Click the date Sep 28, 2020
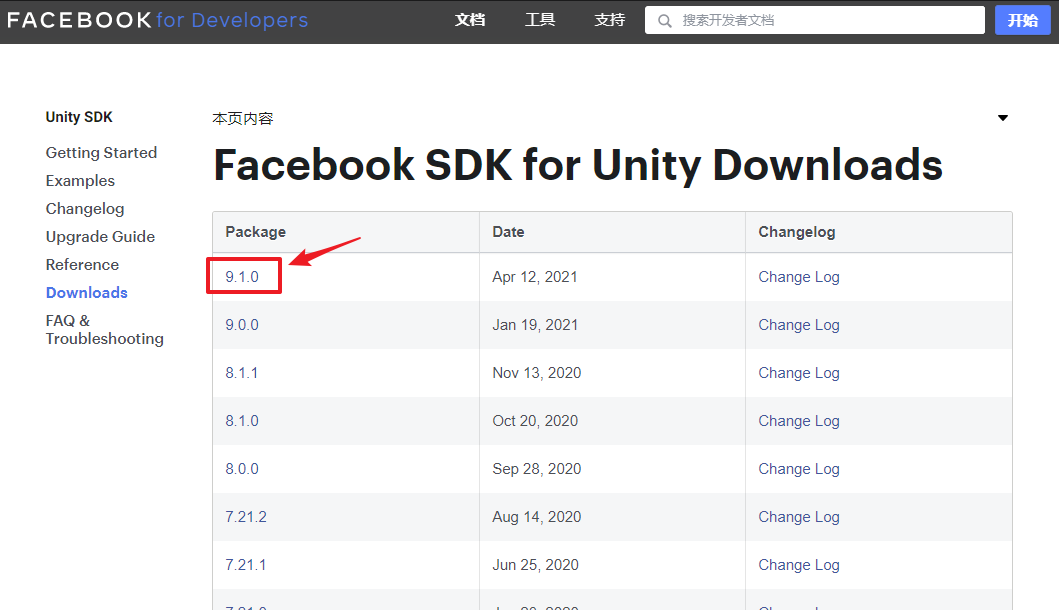Image resolution: width=1059 pixels, height=610 pixels. [x=537, y=469]
